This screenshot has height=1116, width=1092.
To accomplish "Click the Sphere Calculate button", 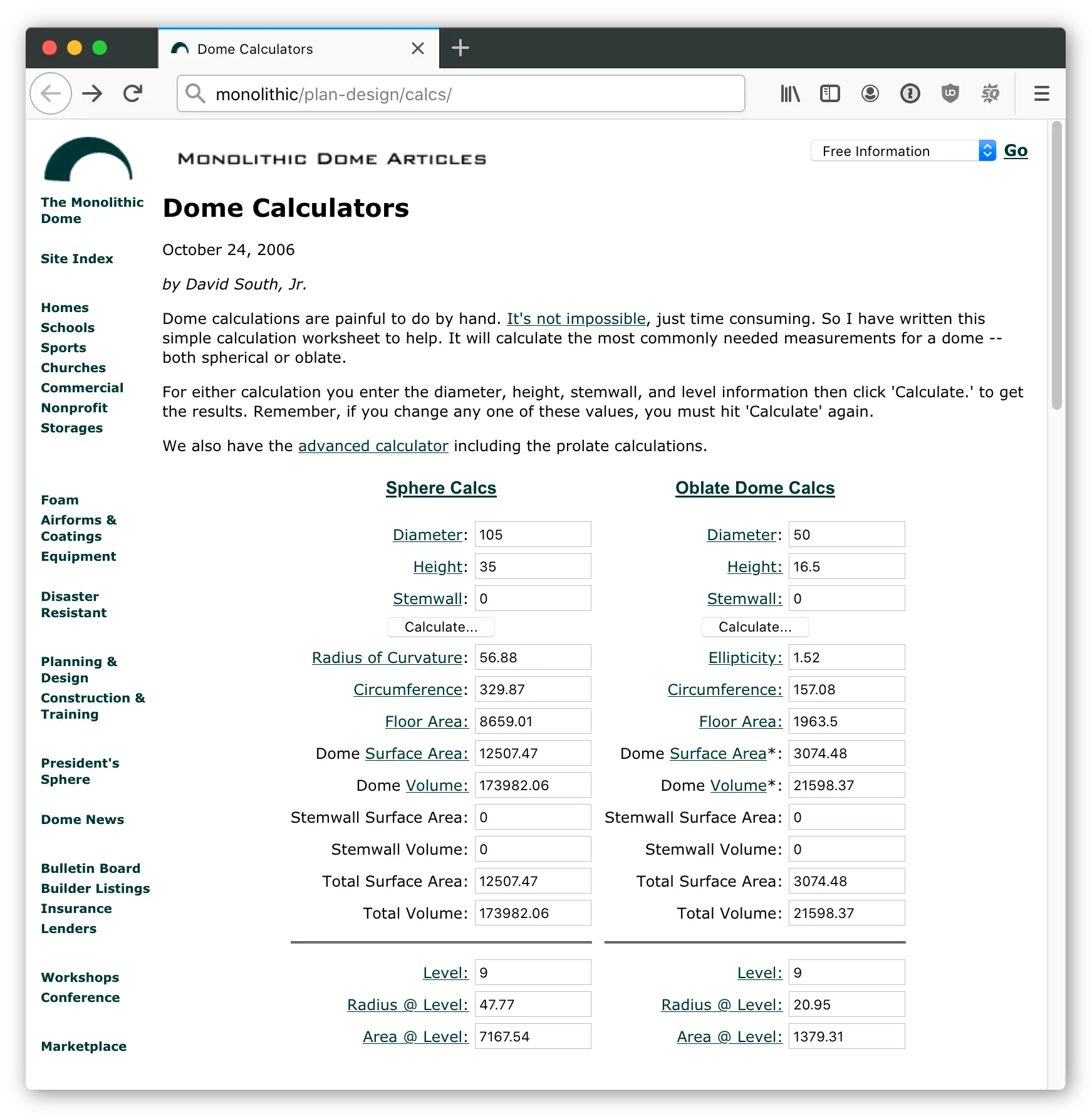I will point(441,627).
